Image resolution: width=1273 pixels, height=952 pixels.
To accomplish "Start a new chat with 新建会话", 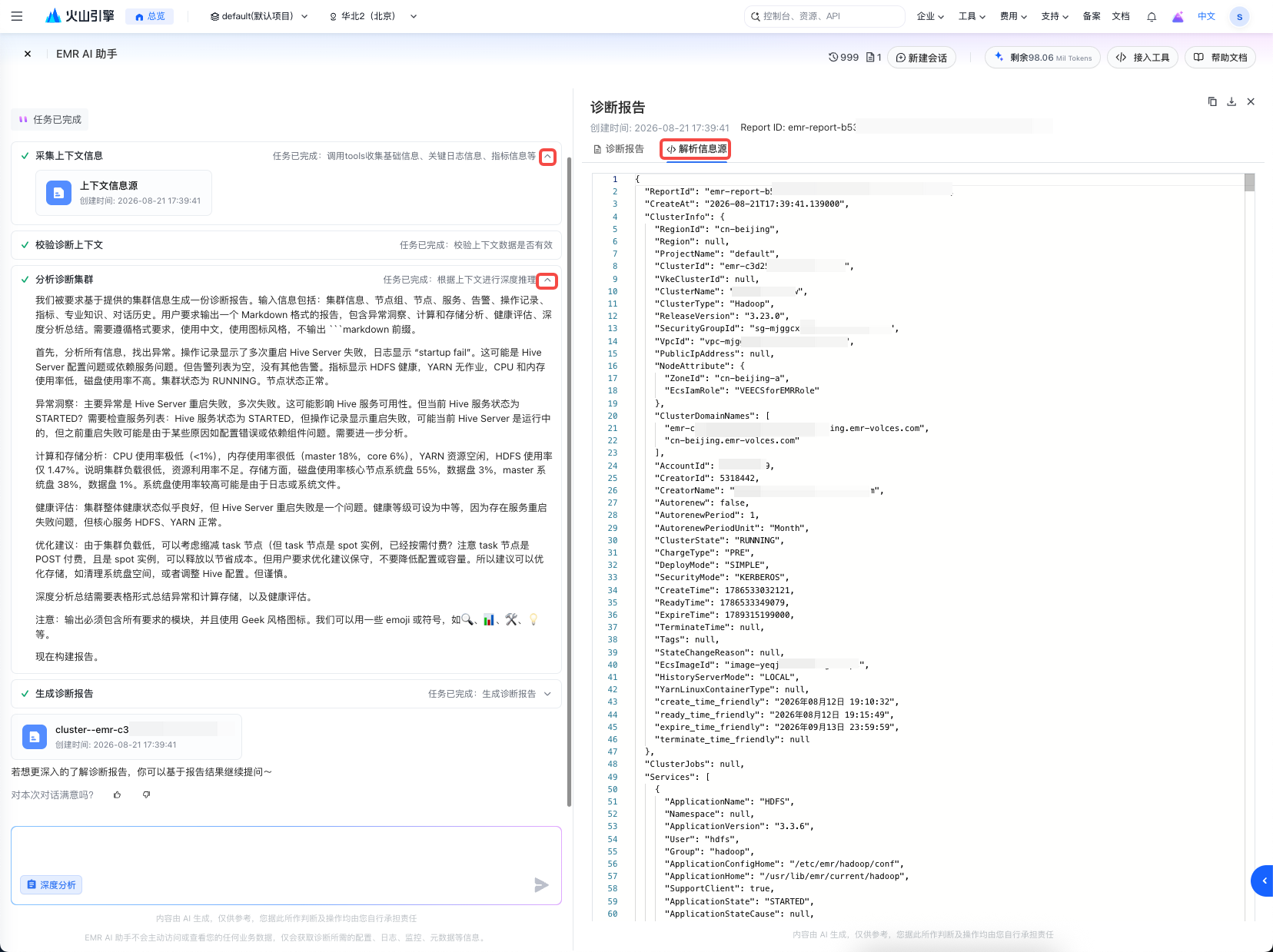I will point(922,58).
